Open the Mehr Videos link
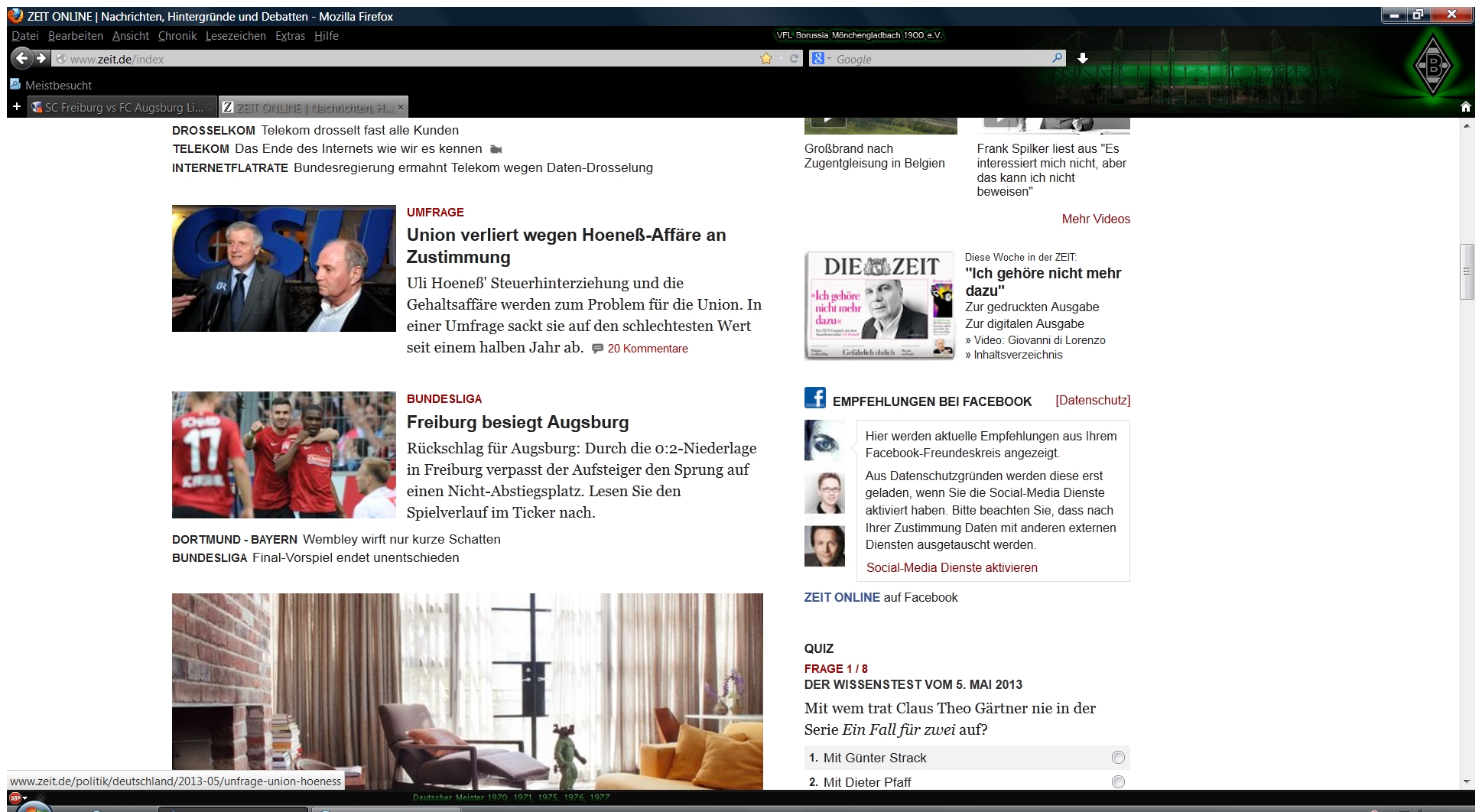This screenshot has height=812, width=1482. pyautogui.click(x=1095, y=219)
